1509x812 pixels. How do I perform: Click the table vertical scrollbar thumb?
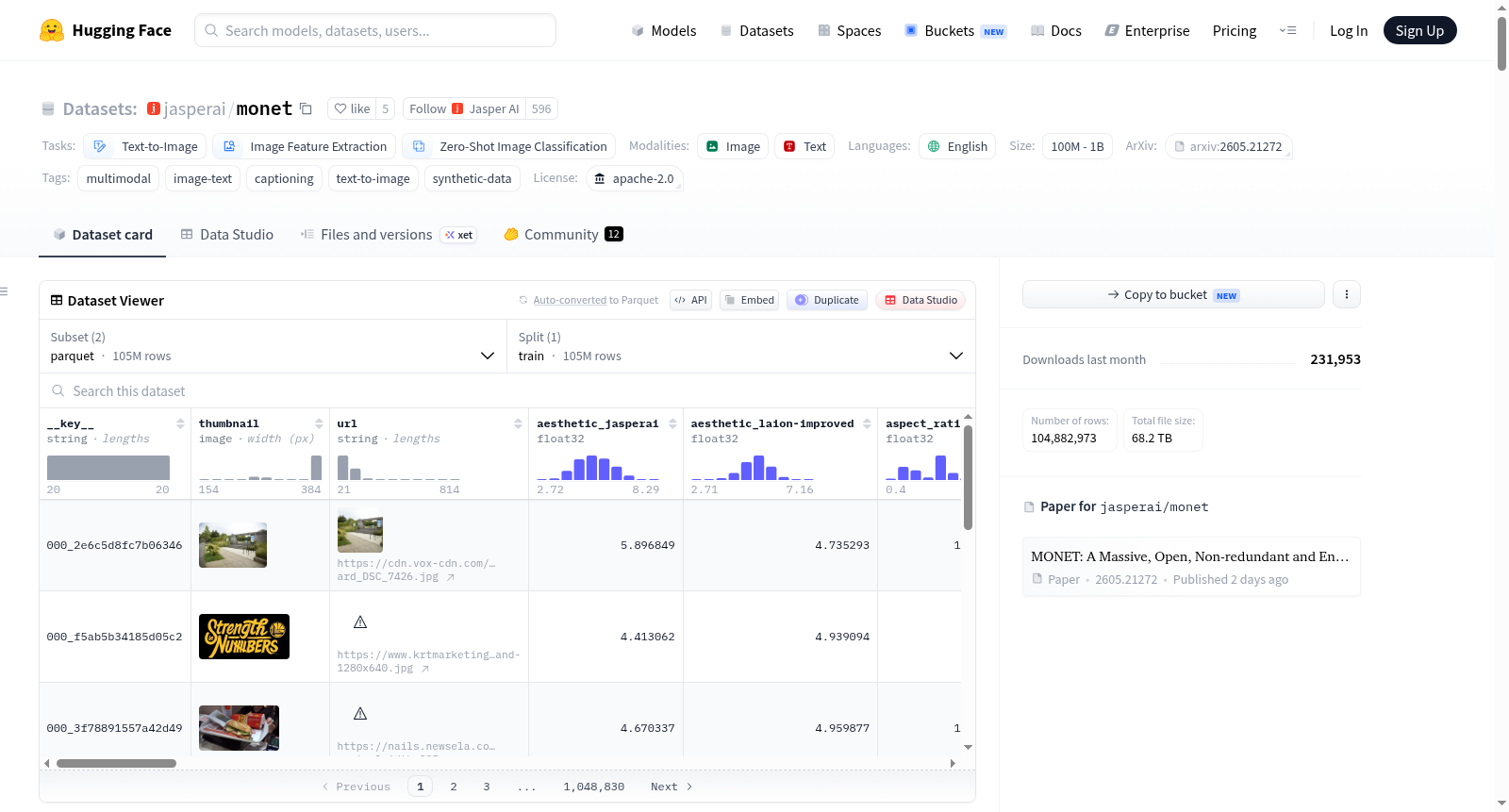coord(968,477)
